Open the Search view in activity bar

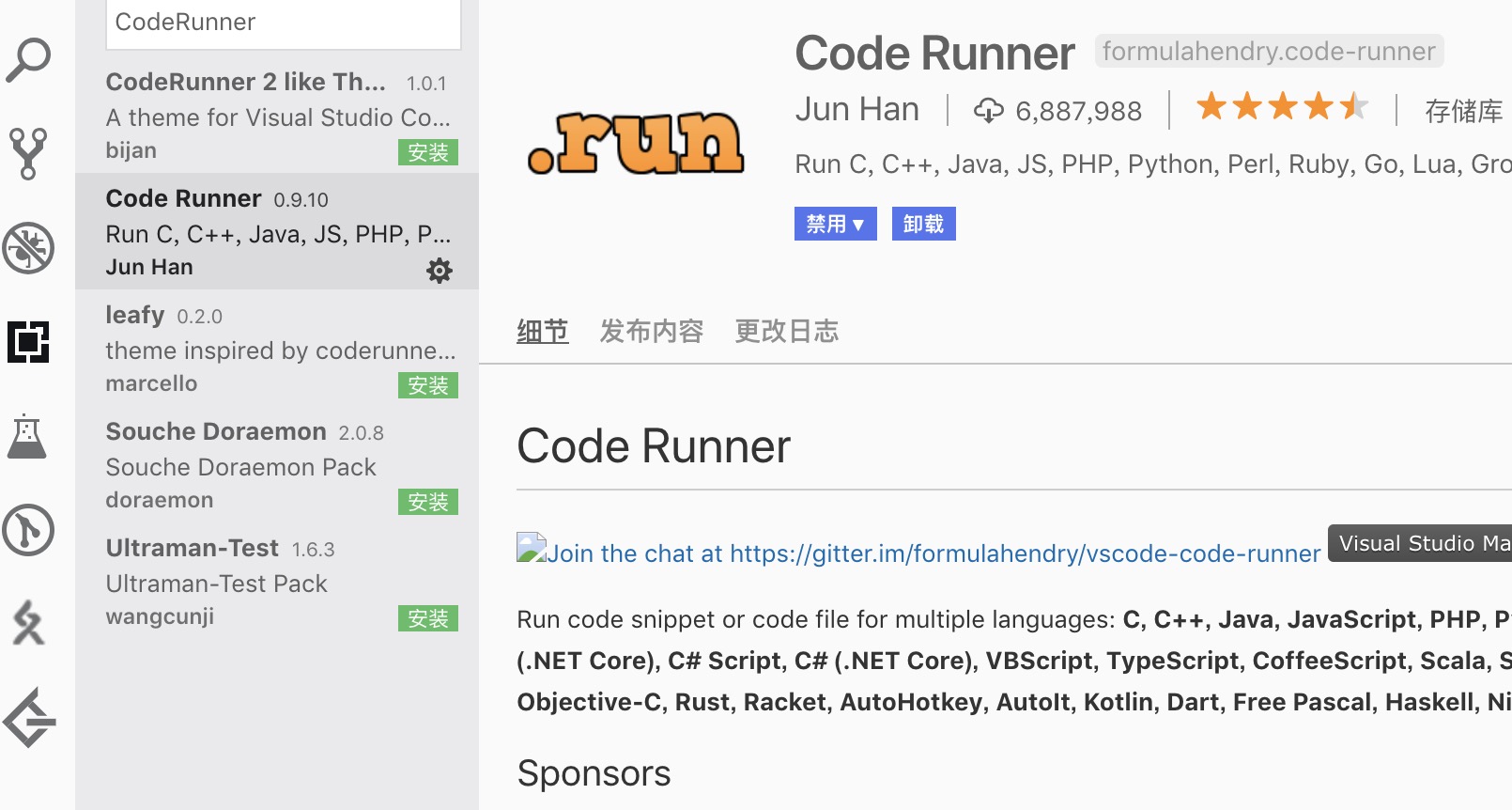pyautogui.click(x=28, y=60)
